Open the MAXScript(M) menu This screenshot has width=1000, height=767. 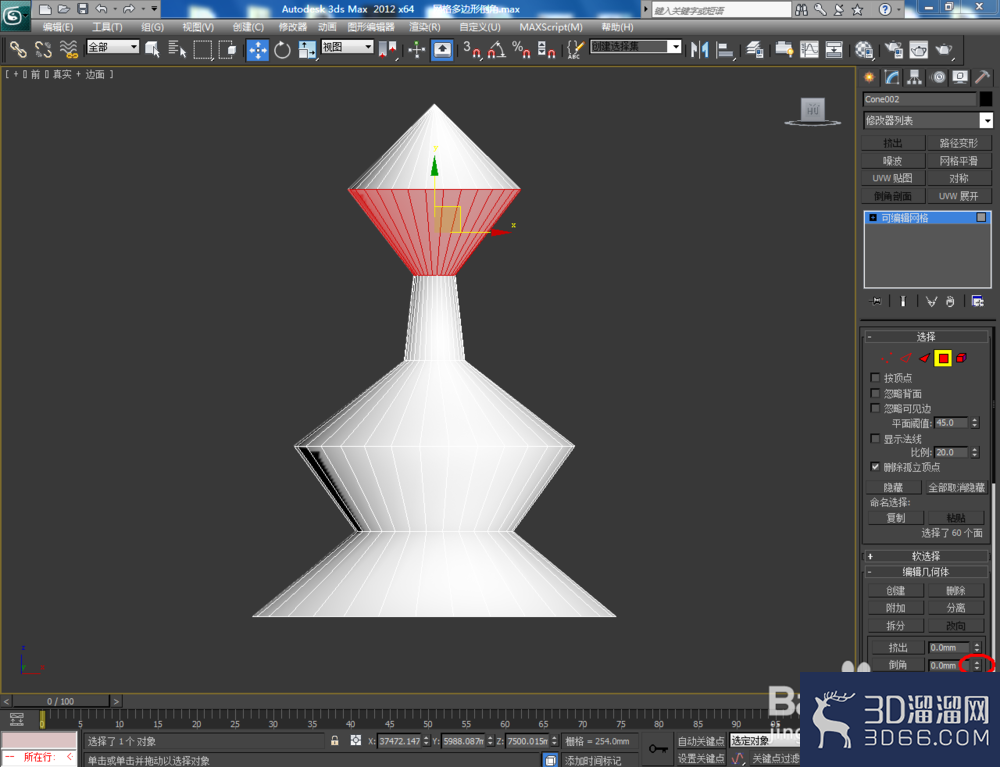click(x=551, y=27)
